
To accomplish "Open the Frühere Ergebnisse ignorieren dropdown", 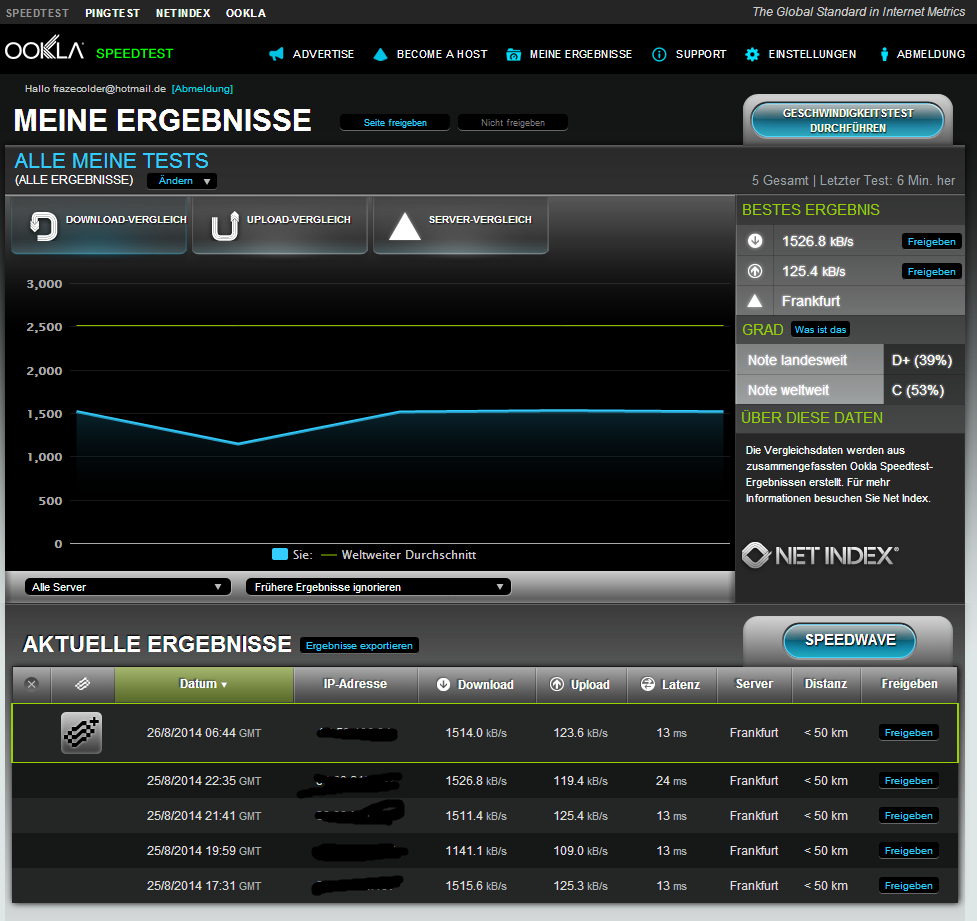I will point(379,587).
